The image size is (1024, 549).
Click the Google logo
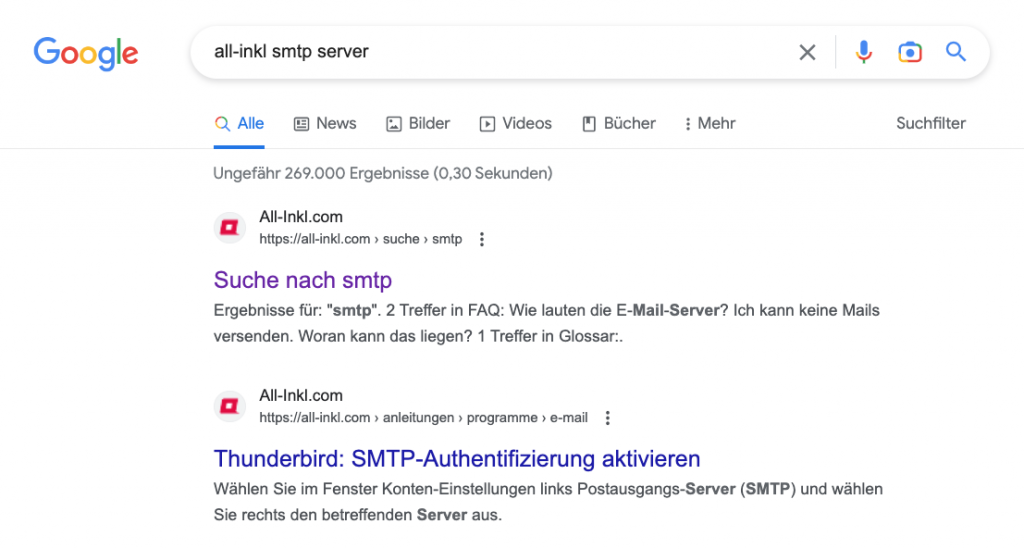pos(86,53)
